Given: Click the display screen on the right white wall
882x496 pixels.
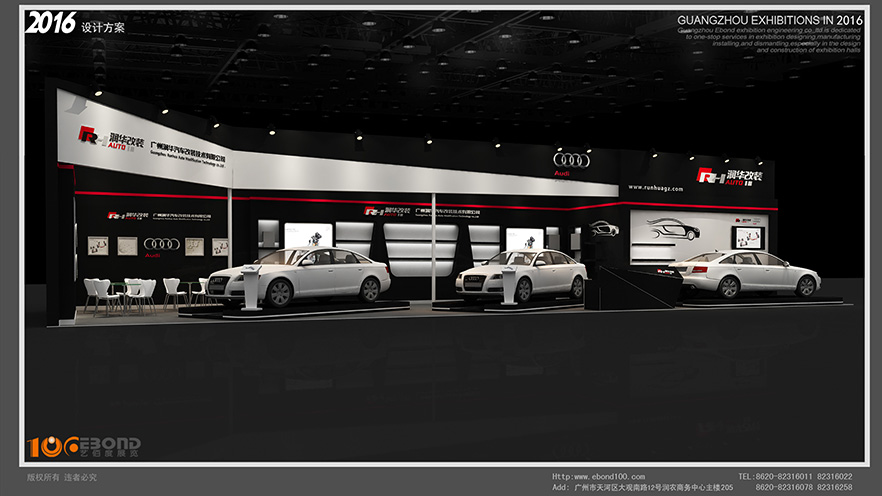Looking at the screenshot, I should tap(749, 237).
